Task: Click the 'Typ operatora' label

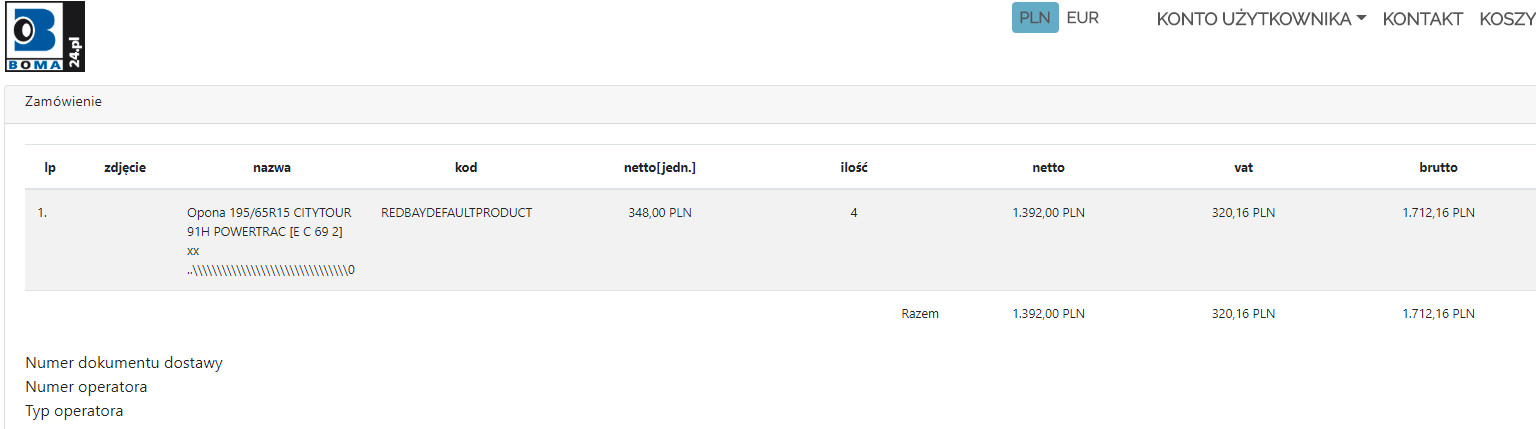Action: pyautogui.click(x=75, y=411)
